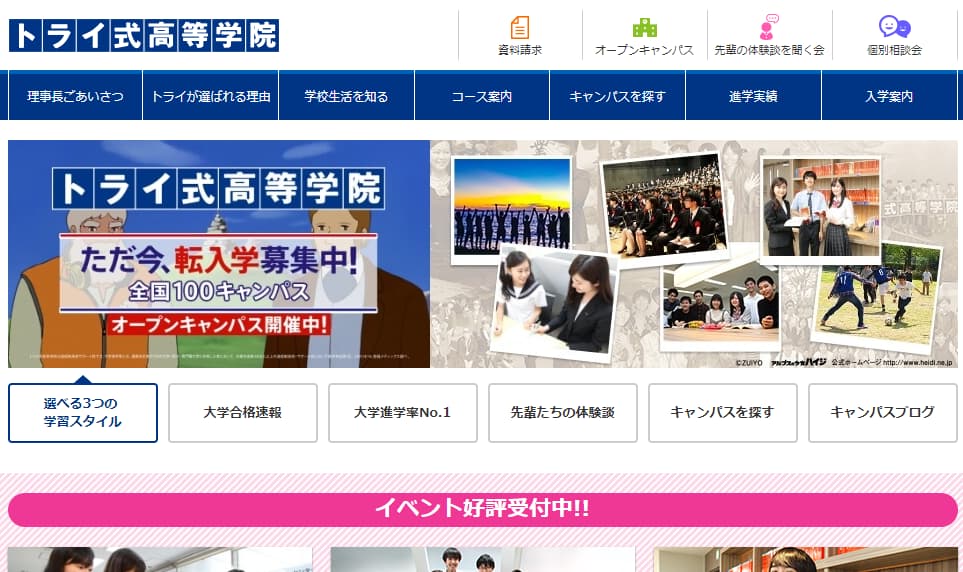Open トライが選ばれる理由 menu item

pyautogui.click(x=211, y=96)
